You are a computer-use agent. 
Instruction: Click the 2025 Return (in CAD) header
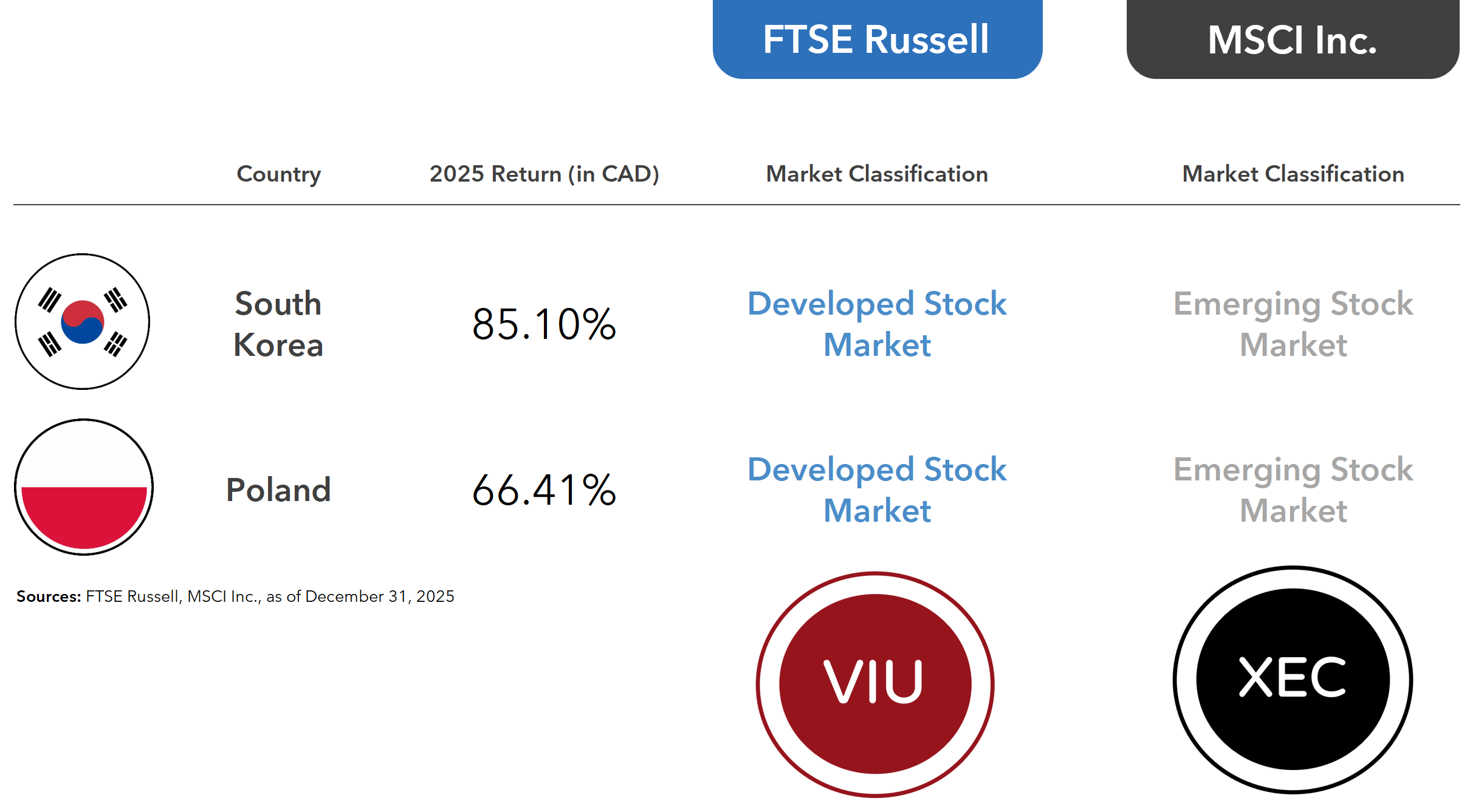pyautogui.click(x=544, y=174)
